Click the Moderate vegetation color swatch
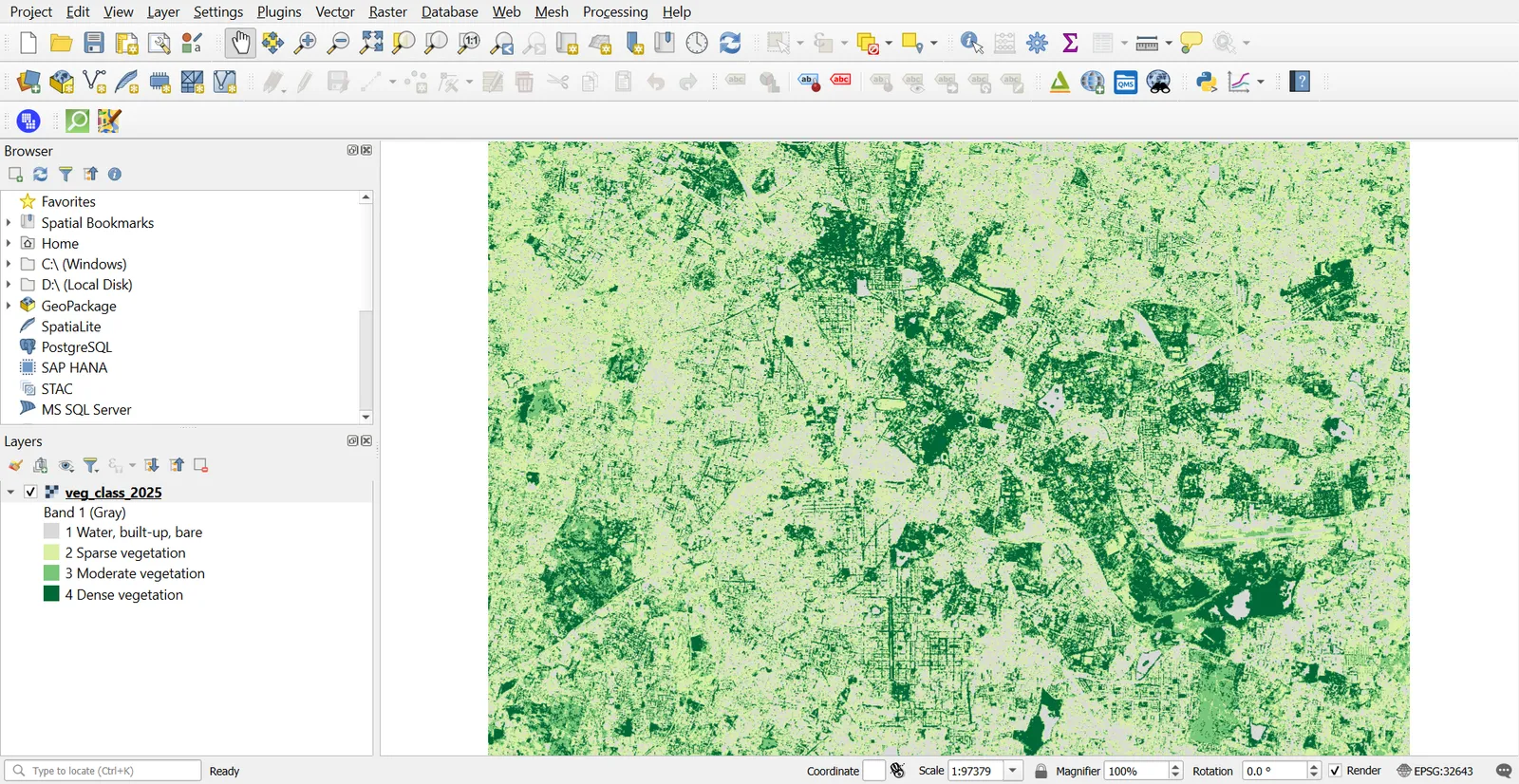This screenshot has height=784, width=1519. click(x=51, y=573)
